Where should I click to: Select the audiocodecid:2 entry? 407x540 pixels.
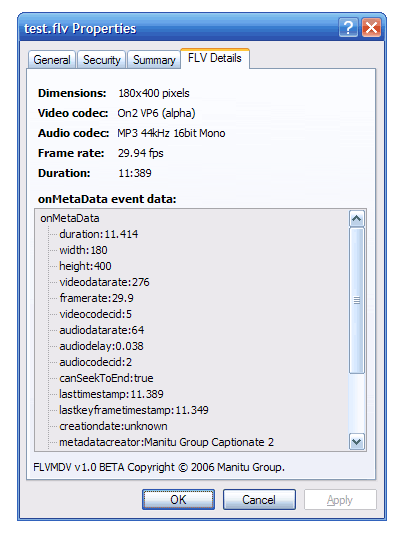(x=95, y=362)
